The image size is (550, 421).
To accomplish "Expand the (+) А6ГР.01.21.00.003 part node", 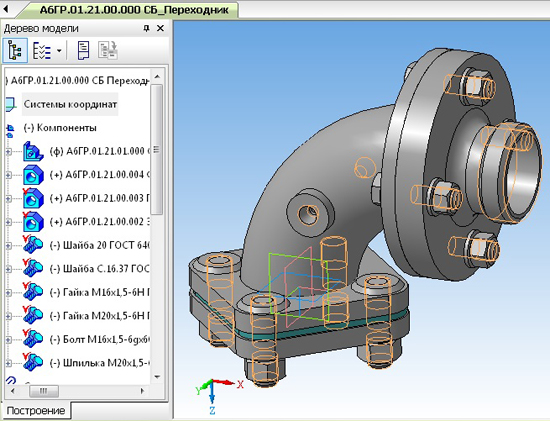I will click(8, 199).
